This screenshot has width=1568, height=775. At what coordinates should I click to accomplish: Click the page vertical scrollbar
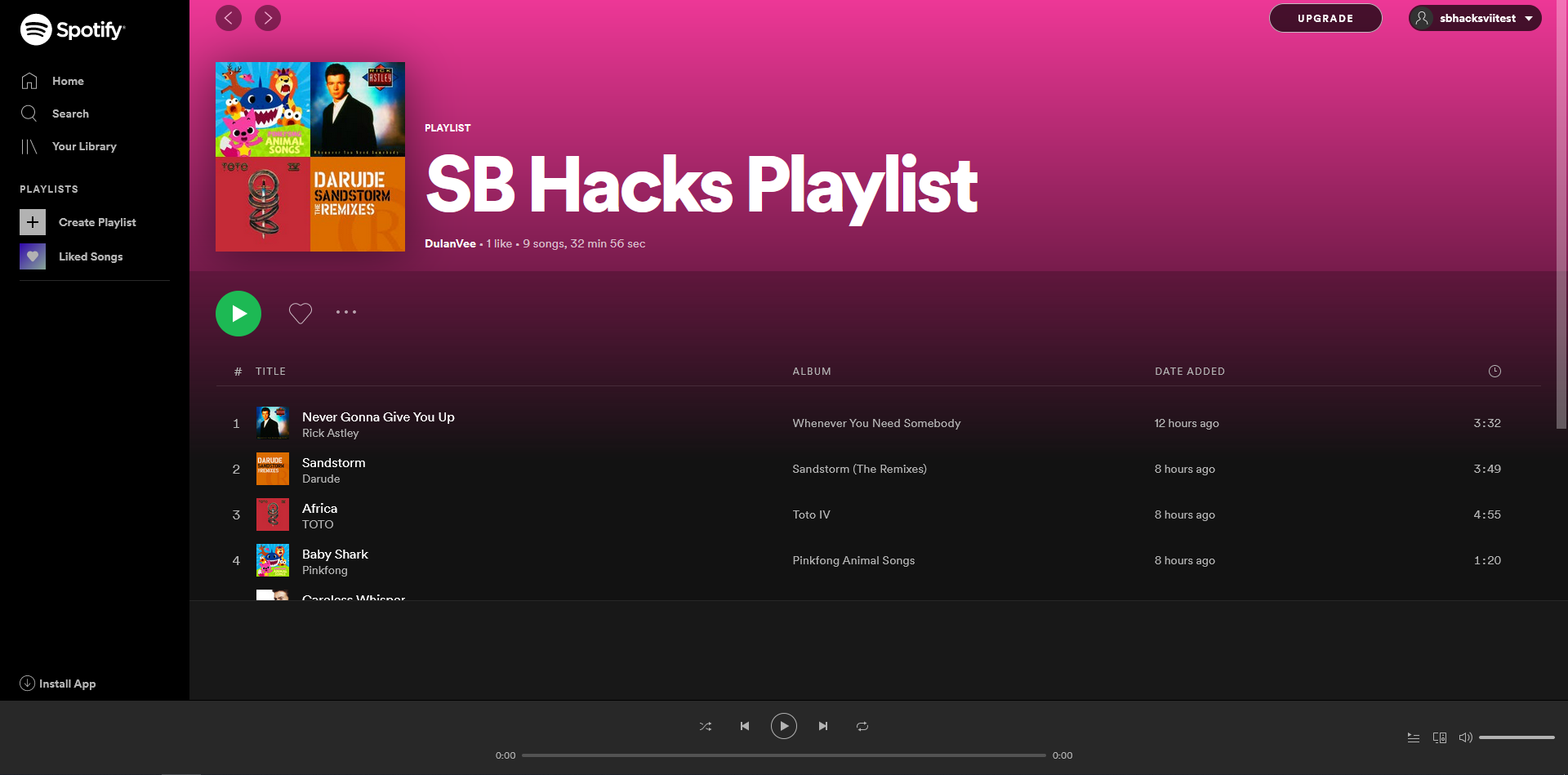[1561, 214]
